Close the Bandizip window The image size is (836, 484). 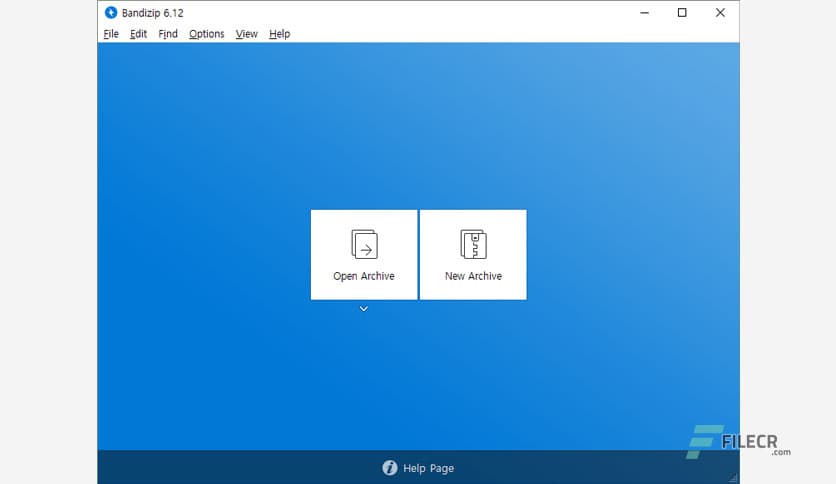pyautogui.click(x=720, y=12)
